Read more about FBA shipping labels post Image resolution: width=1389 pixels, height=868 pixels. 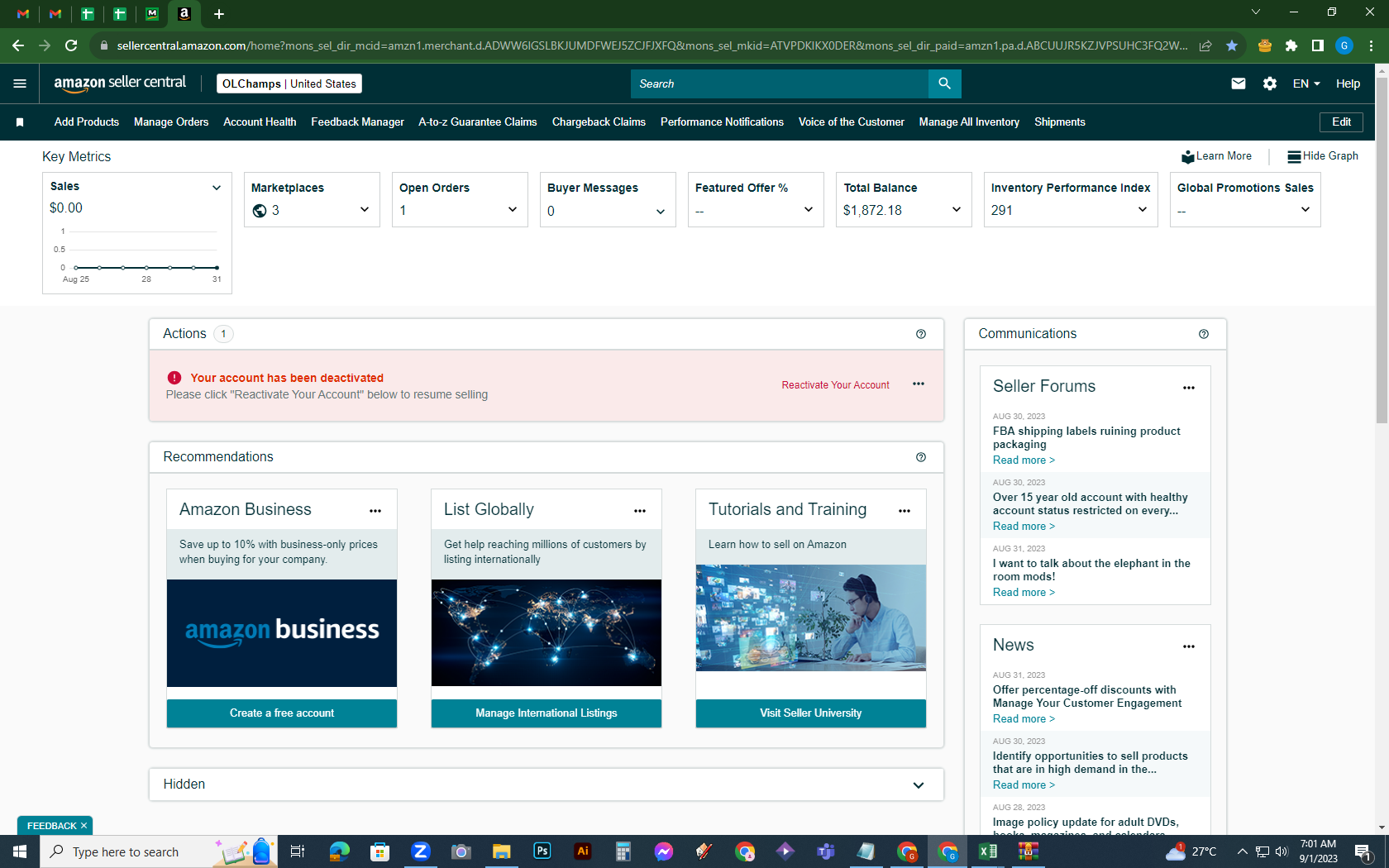[1024, 460]
